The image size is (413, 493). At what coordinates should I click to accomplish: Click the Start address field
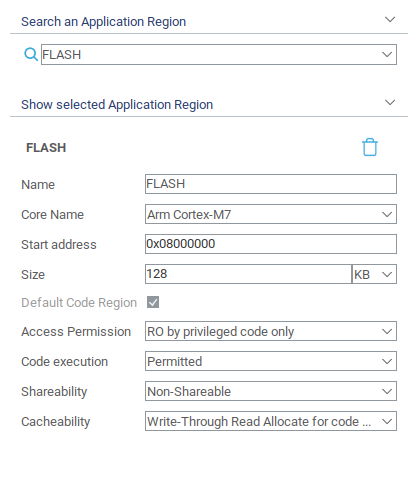coord(271,244)
